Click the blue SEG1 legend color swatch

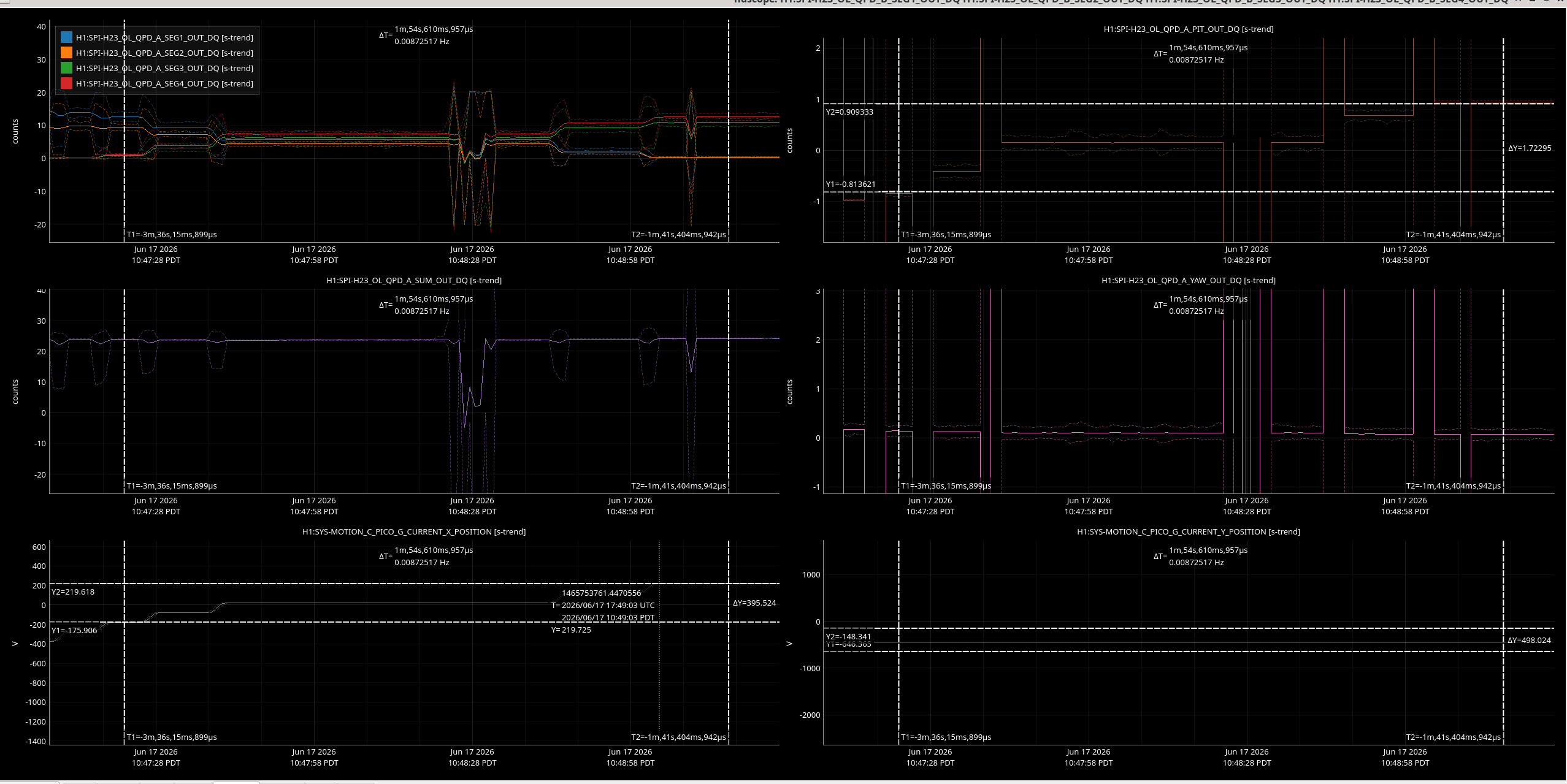tap(66, 37)
